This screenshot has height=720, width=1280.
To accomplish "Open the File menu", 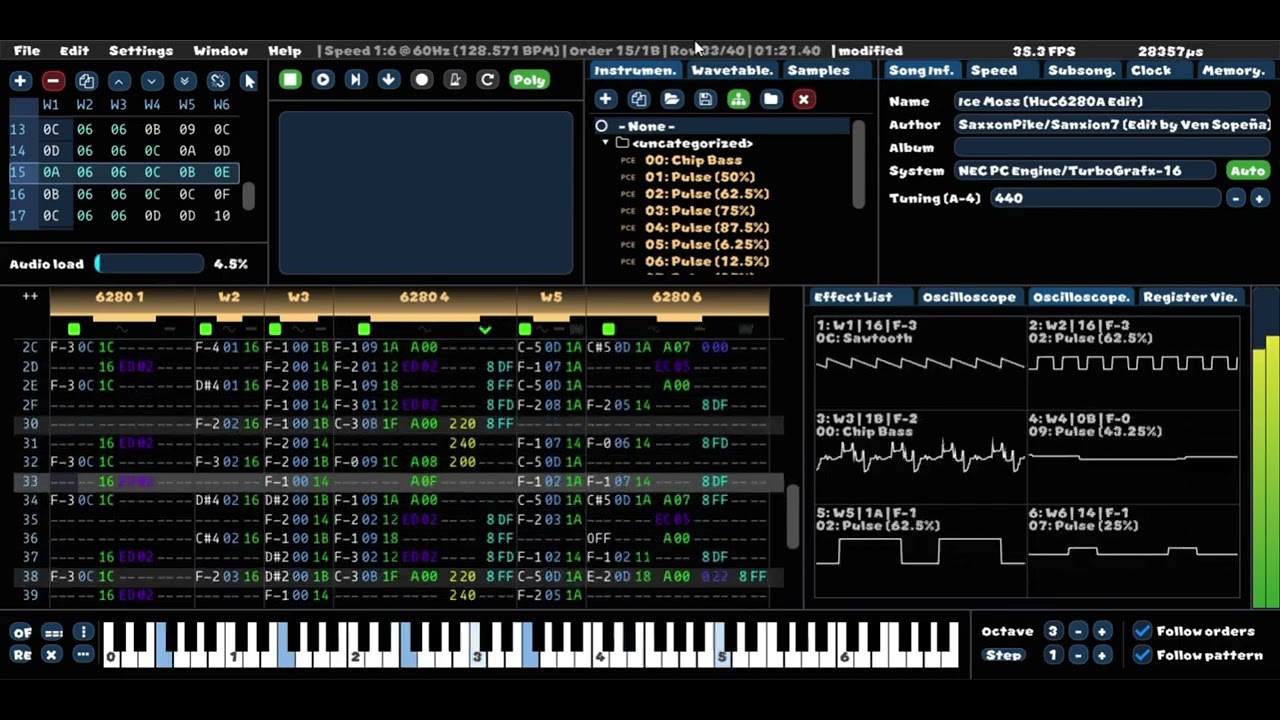I will pyautogui.click(x=27, y=50).
